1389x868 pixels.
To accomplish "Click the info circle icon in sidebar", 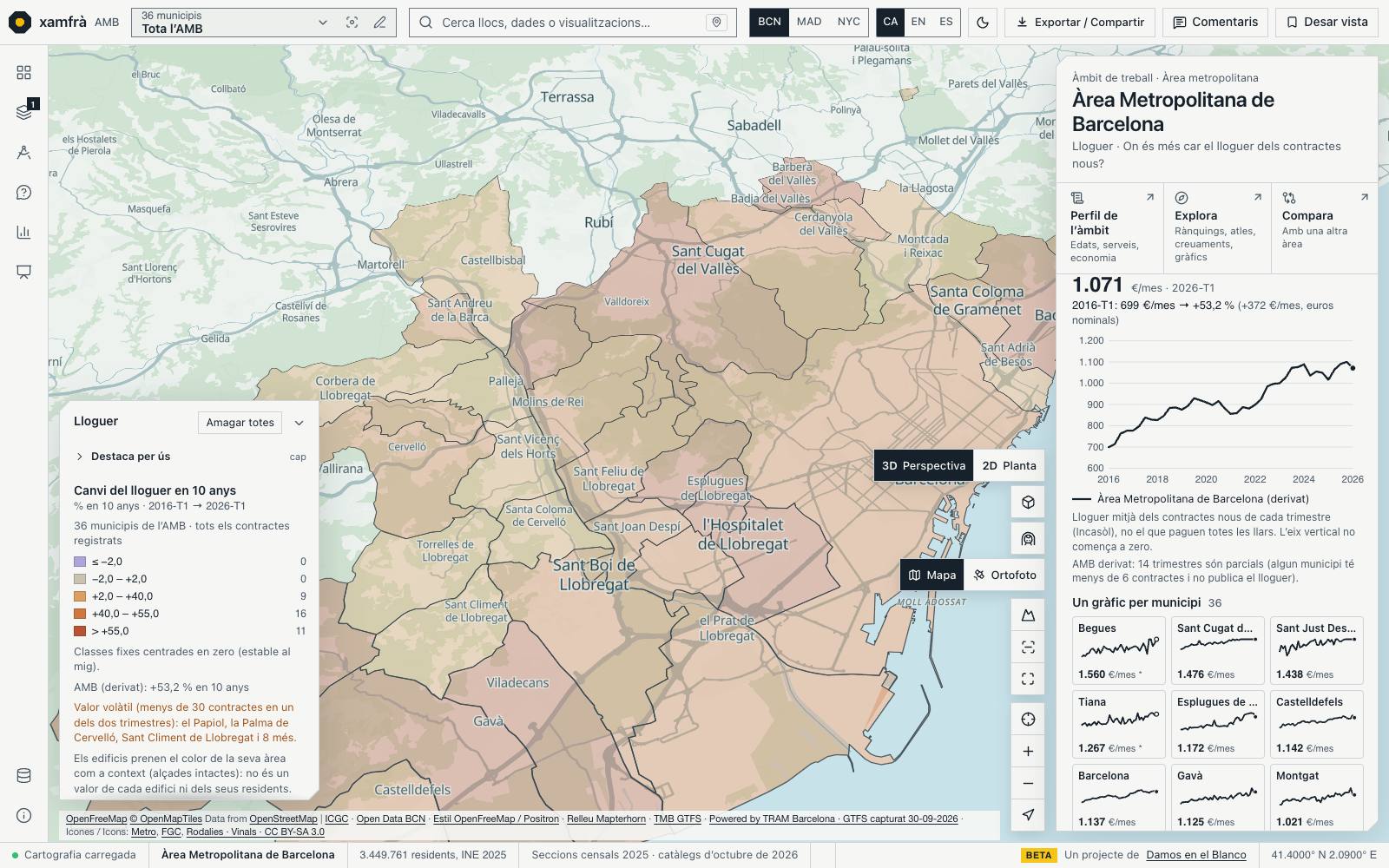I will click(23, 815).
